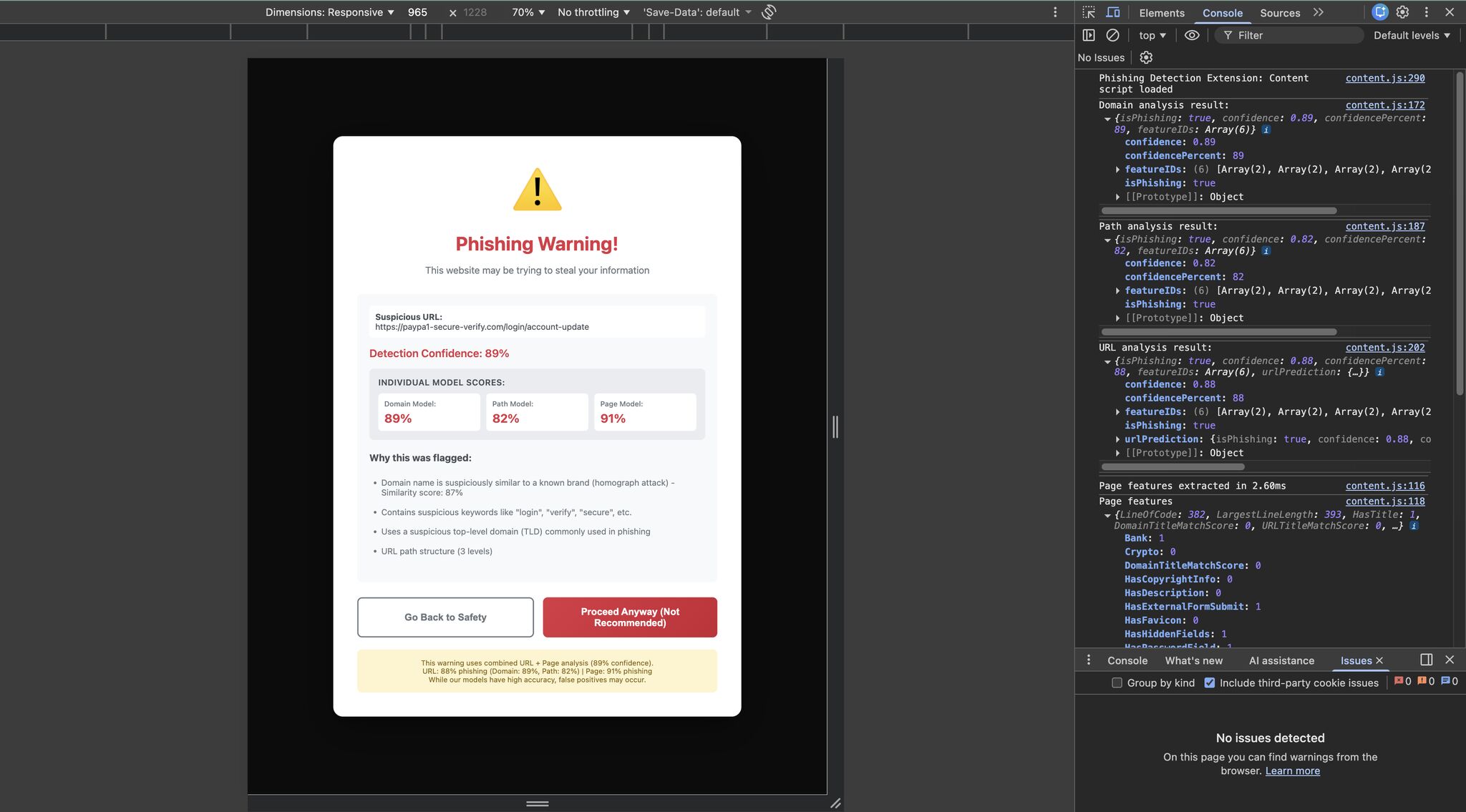The height and width of the screenshot is (812, 1466).
Task: Open the Default levels dropdown
Action: [1409, 35]
